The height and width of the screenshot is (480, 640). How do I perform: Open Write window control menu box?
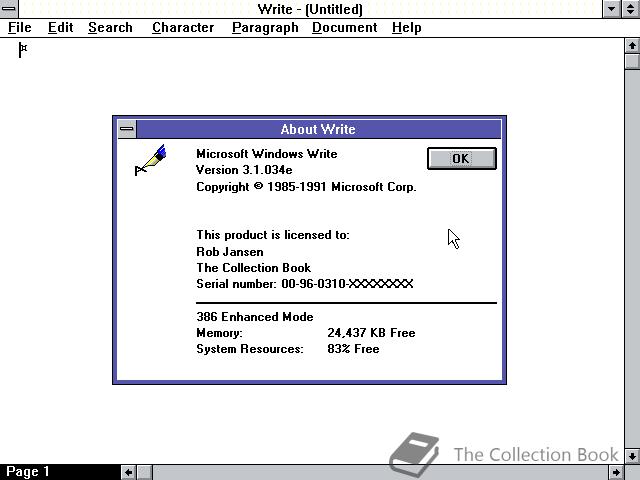9,9
